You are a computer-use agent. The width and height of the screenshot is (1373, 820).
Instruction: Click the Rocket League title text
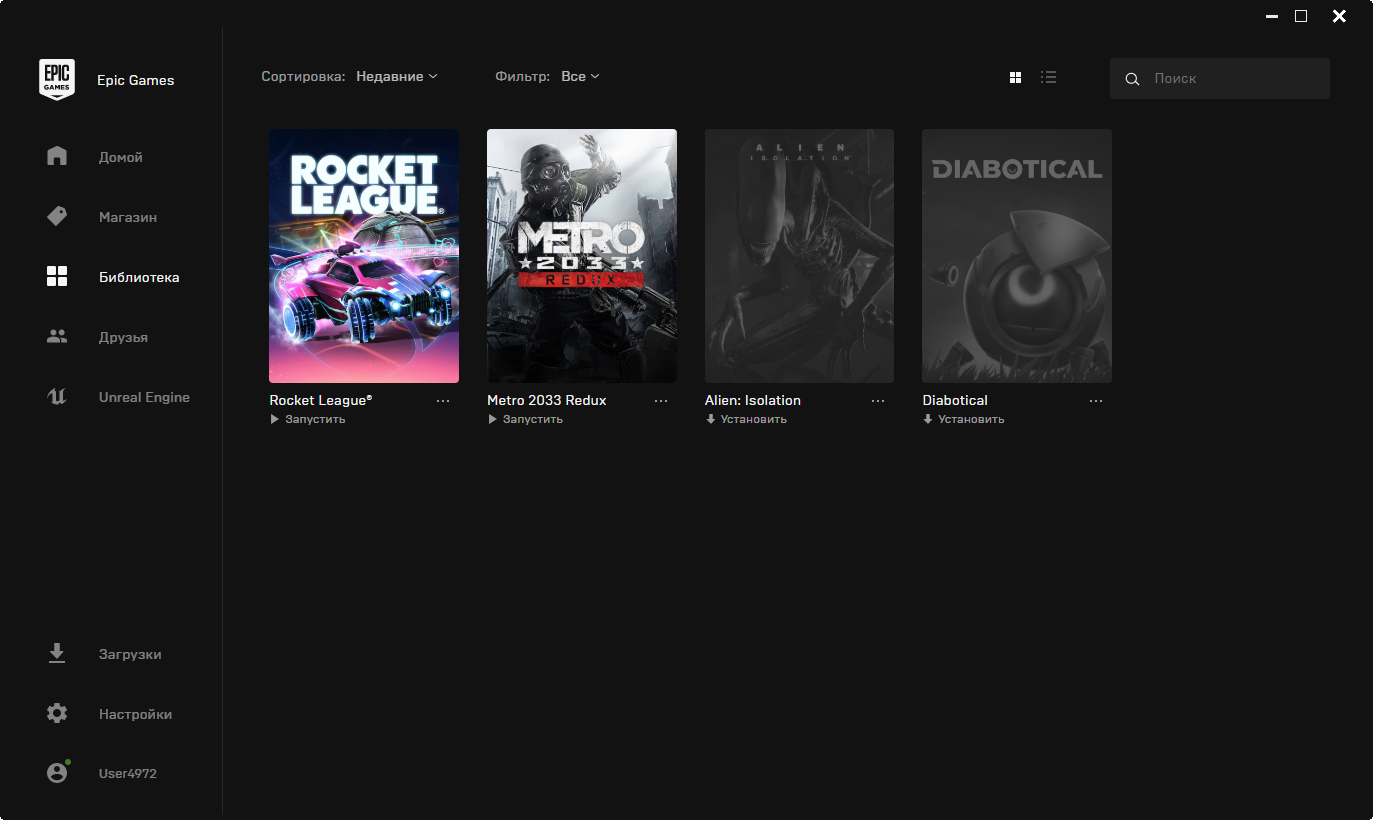coord(321,400)
